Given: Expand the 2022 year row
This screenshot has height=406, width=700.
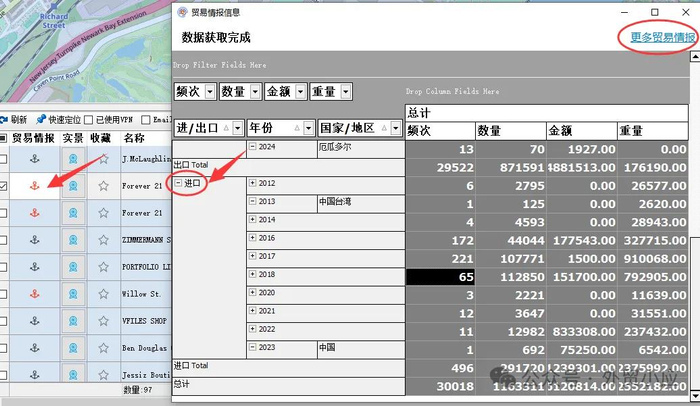Looking at the screenshot, I should pos(253,329).
